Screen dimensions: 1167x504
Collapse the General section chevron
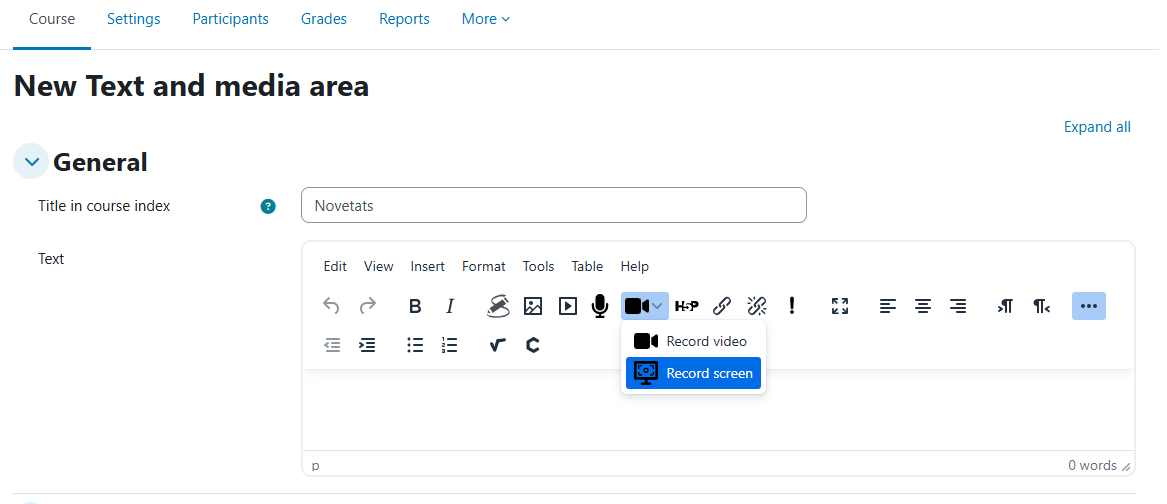(31, 161)
